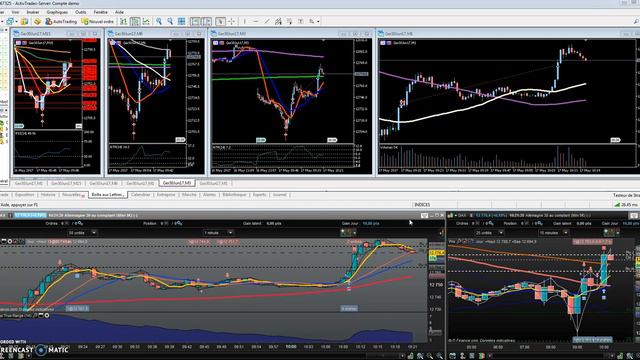Select the trendline drawing tool
Image resolution: width=640 pixels, height=360 pixels.
coord(267,21)
